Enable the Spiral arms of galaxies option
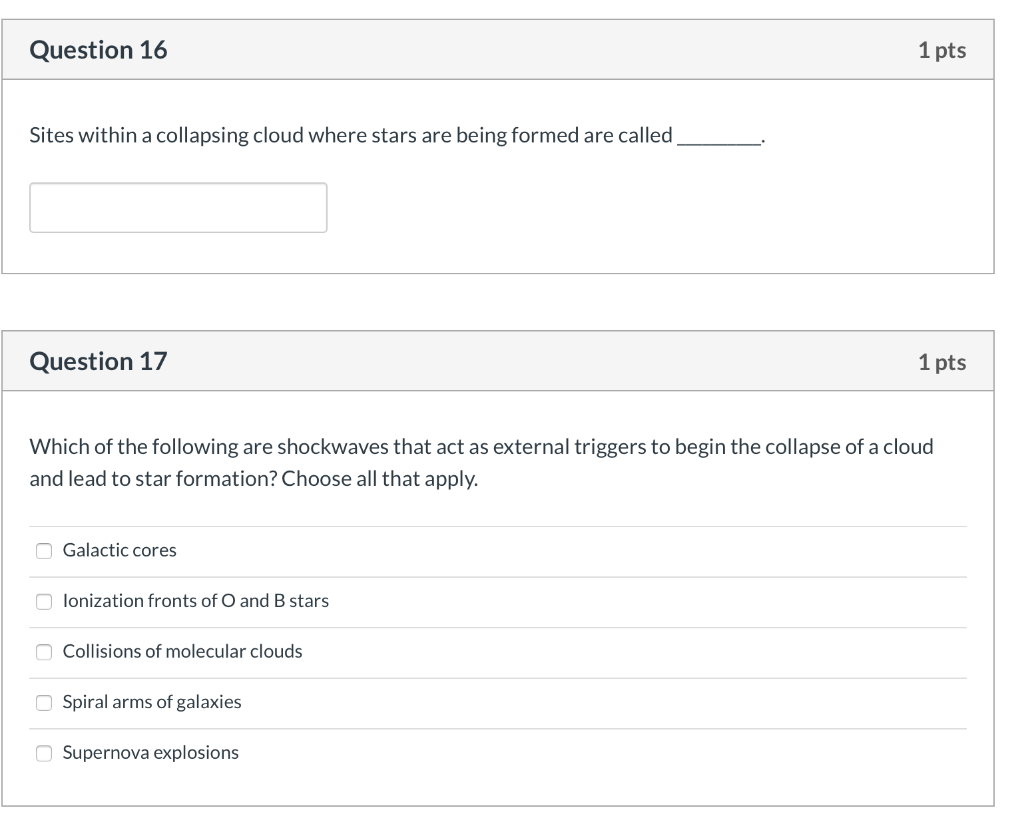The width and height of the screenshot is (1024, 832). click(44, 702)
